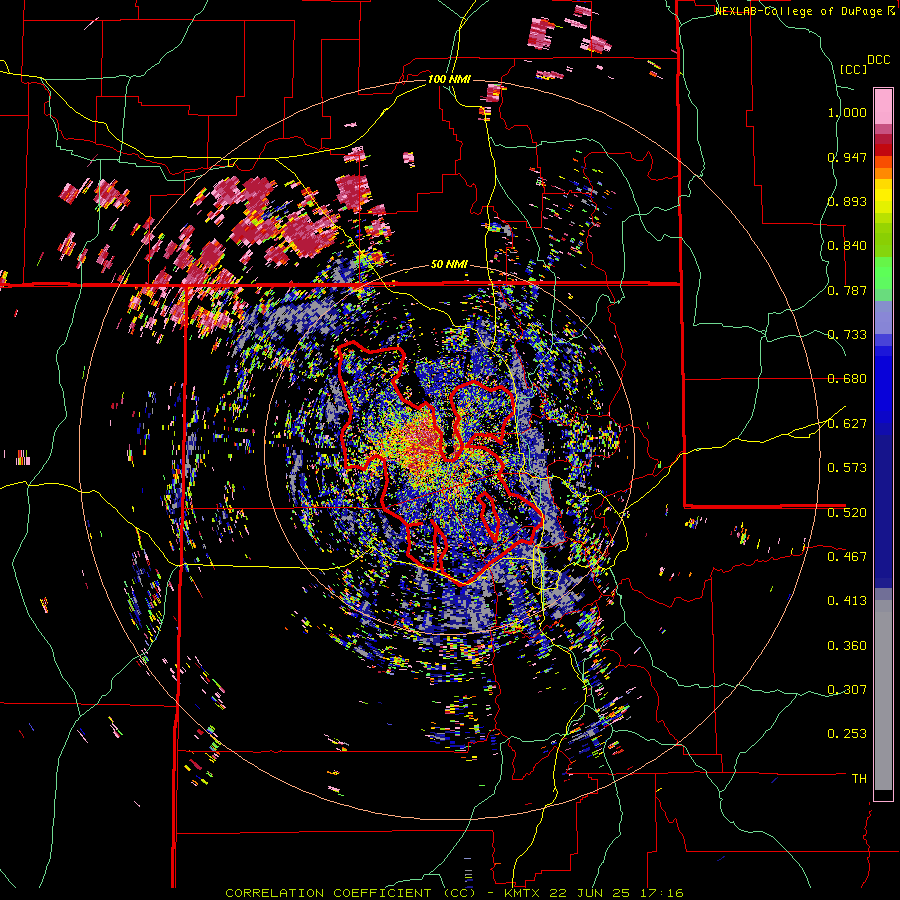This screenshot has width=900, height=900.
Task: Pick the periwinkle segment of the color bar
Action: tap(883, 318)
